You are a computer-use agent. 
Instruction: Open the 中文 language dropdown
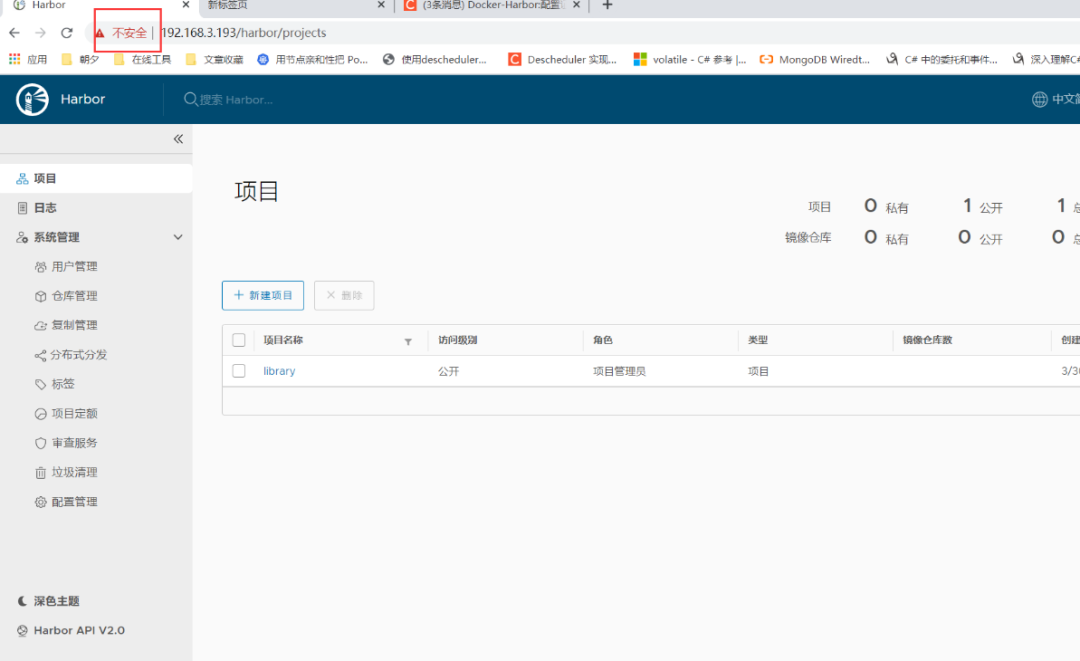[1064, 99]
